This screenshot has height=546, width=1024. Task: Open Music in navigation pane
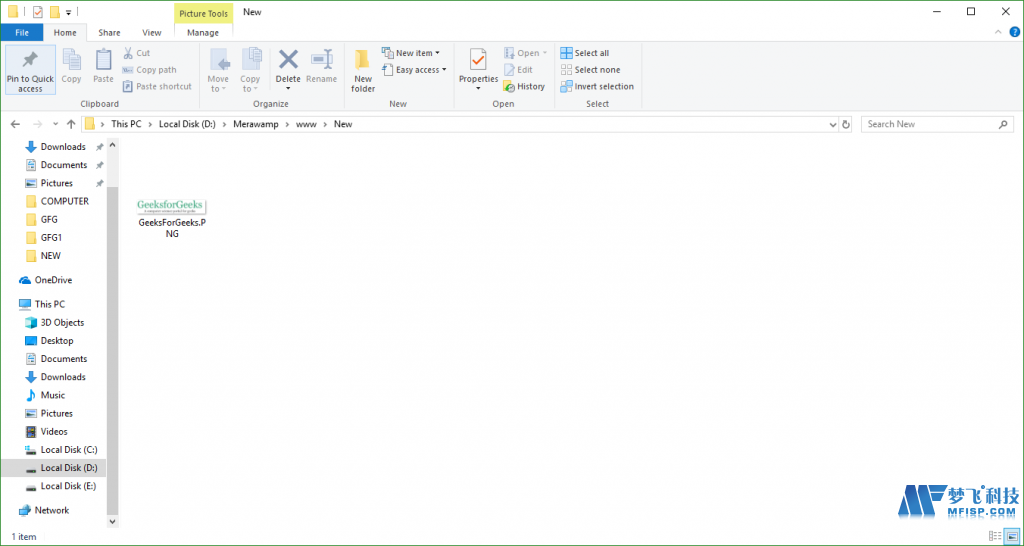(x=52, y=395)
